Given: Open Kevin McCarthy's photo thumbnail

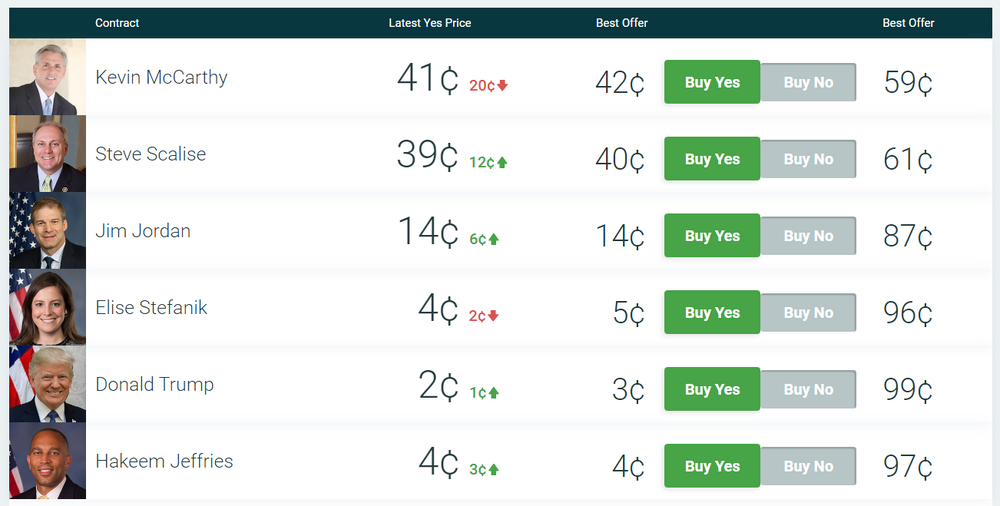Looking at the screenshot, I should (47, 78).
